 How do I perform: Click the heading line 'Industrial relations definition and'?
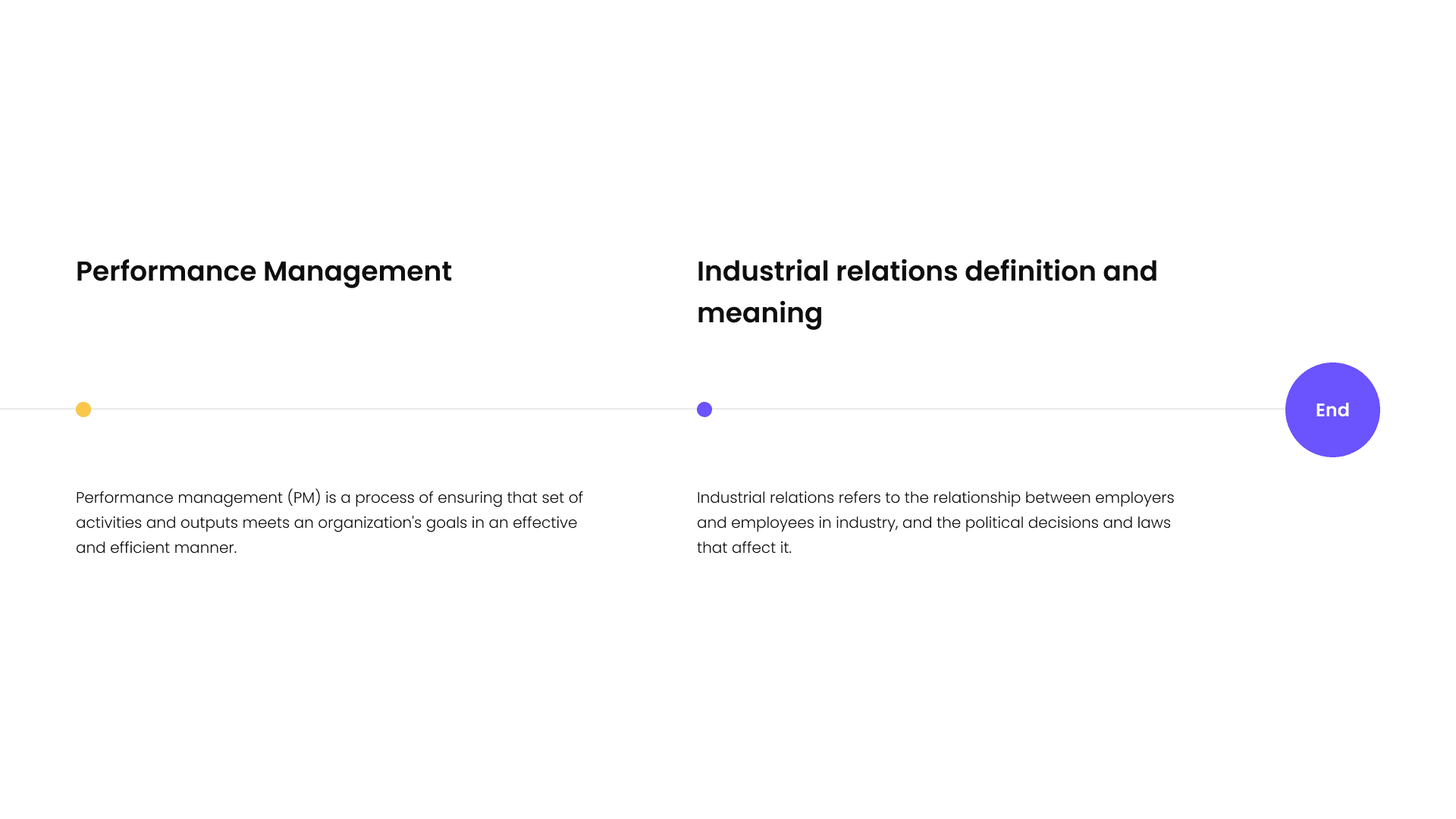coord(927,271)
